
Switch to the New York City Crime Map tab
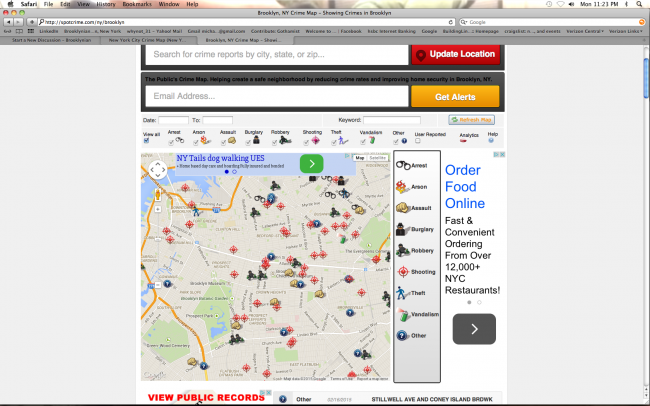147,40
